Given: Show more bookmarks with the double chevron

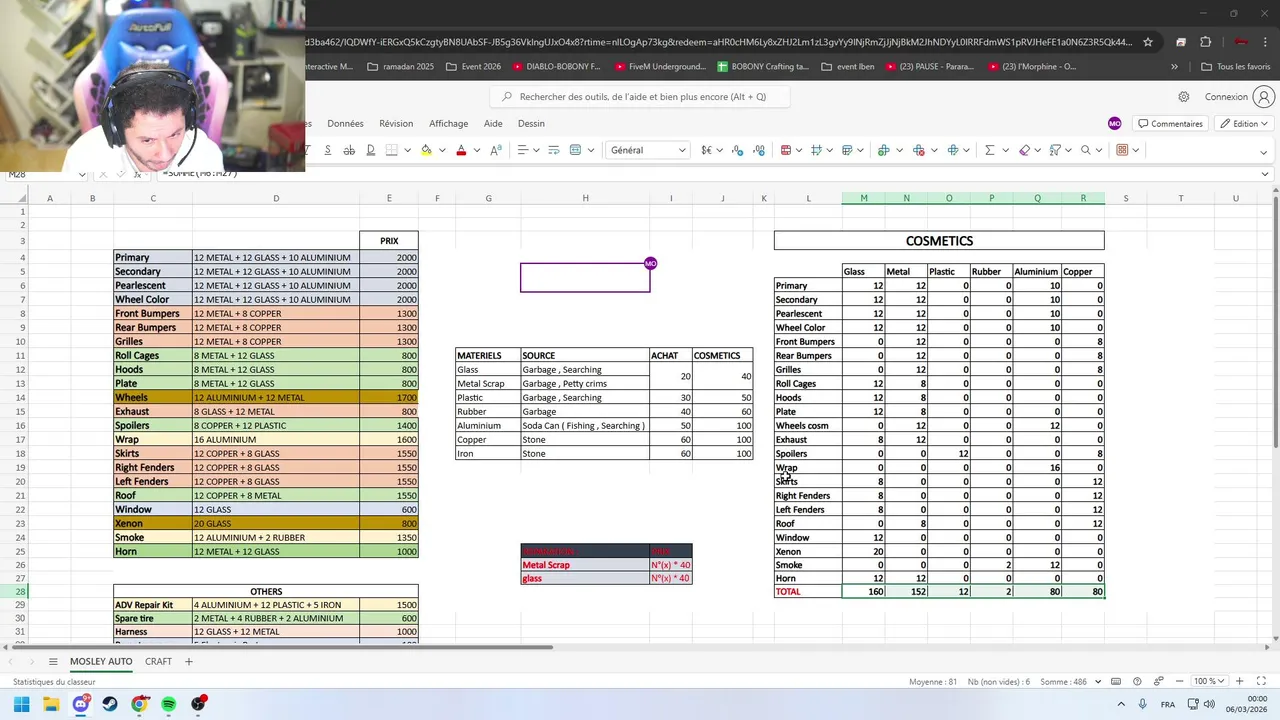Looking at the screenshot, I should (1174, 67).
